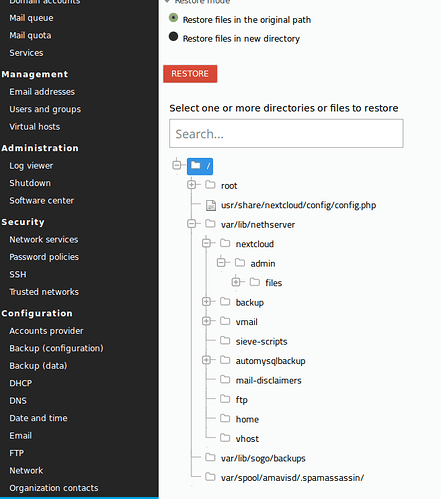Screen dimensions: 441x499
Task: Click the var/lib/nethserver folder icon
Action: 210,224
